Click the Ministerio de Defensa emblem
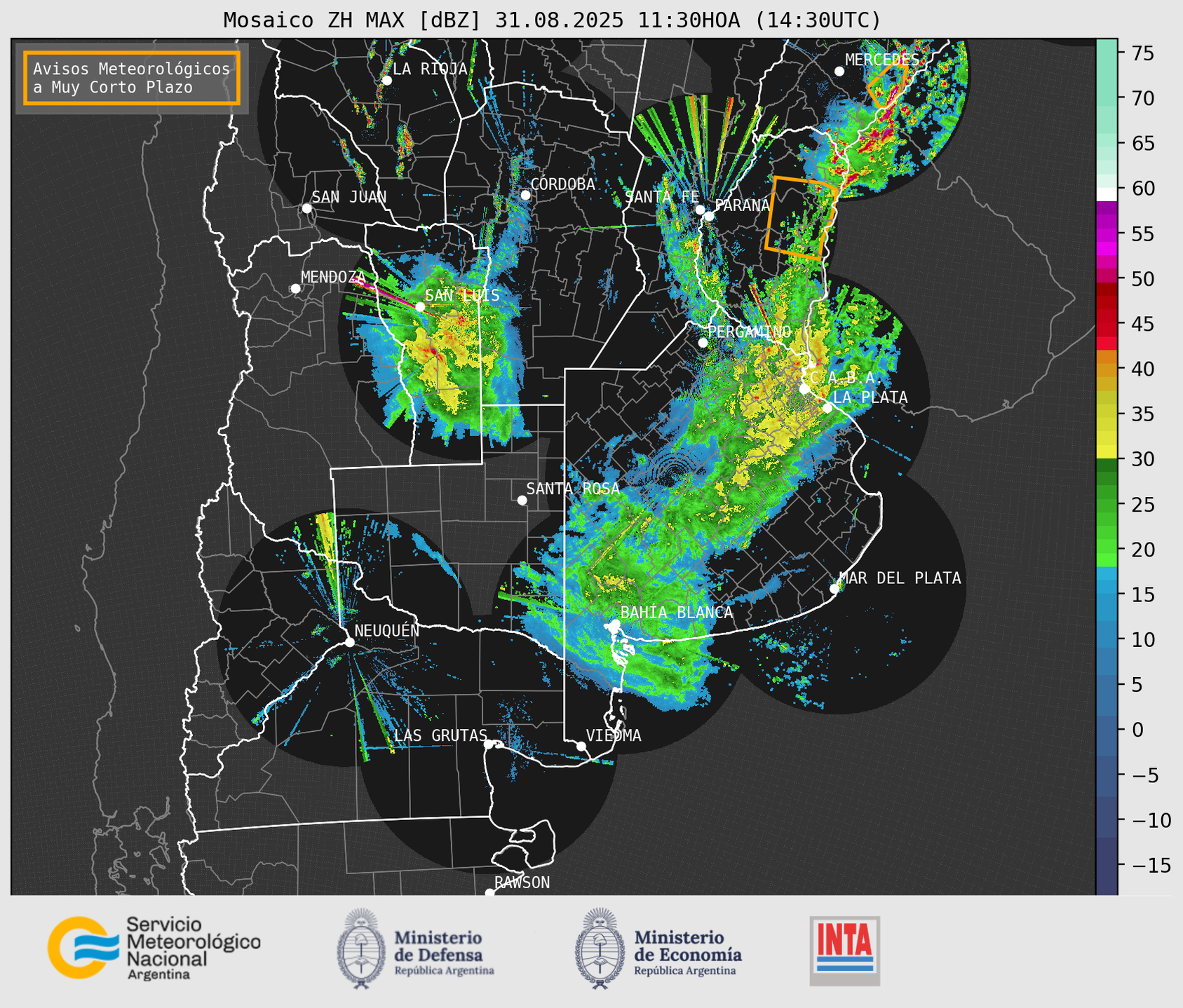 [x=360, y=949]
